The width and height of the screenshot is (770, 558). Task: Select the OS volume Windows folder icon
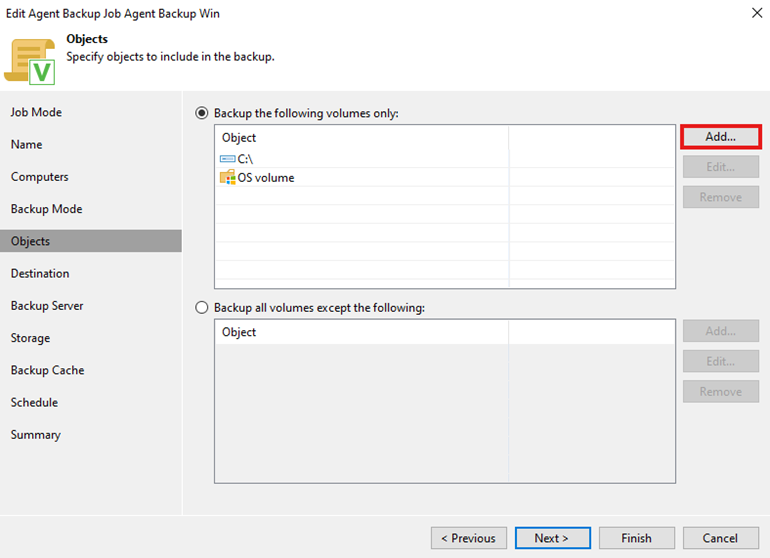tap(228, 178)
